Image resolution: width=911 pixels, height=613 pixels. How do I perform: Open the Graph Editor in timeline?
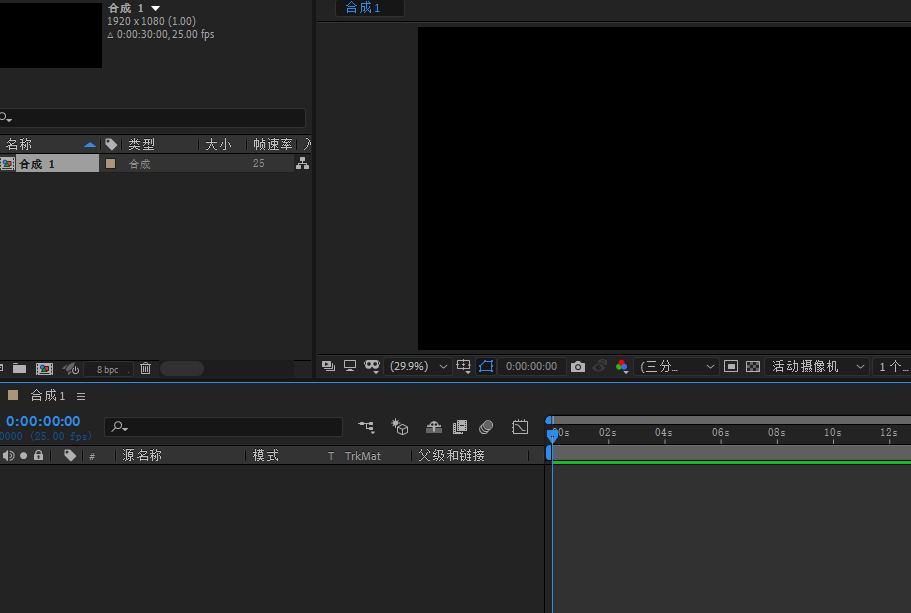(x=520, y=427)
